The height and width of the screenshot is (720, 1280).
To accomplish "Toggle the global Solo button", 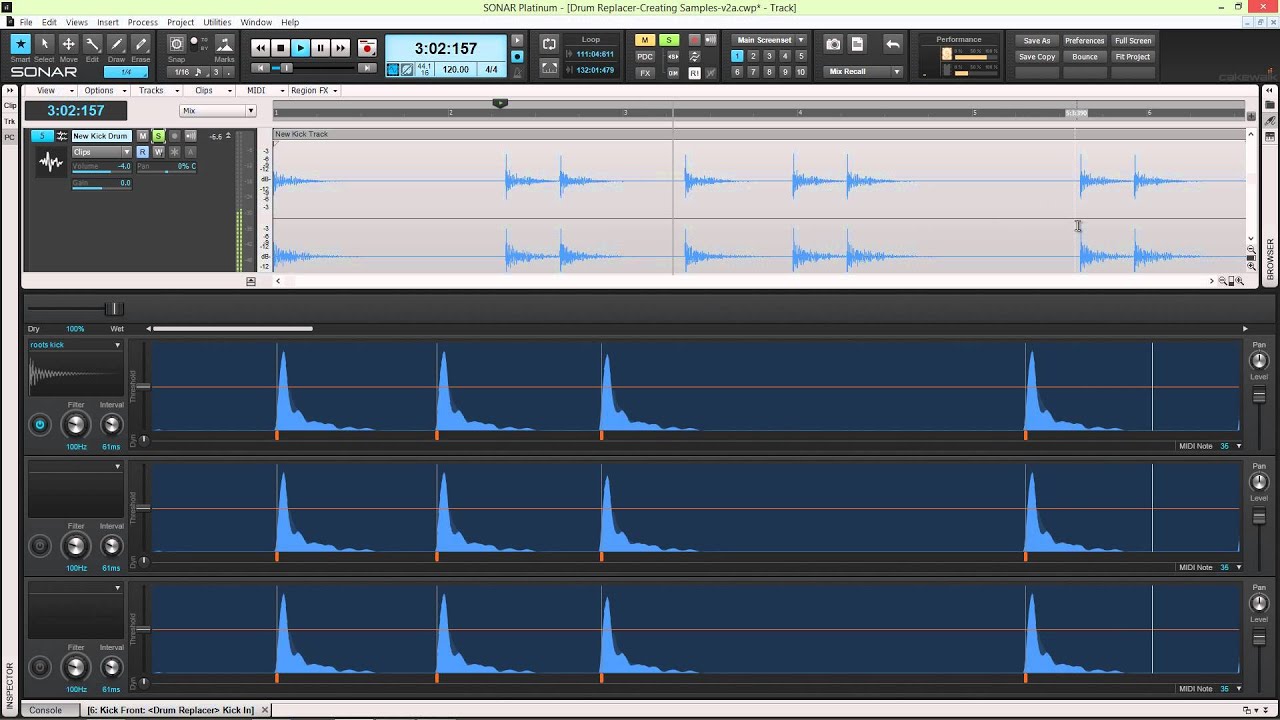I will (x=669, y=40).
